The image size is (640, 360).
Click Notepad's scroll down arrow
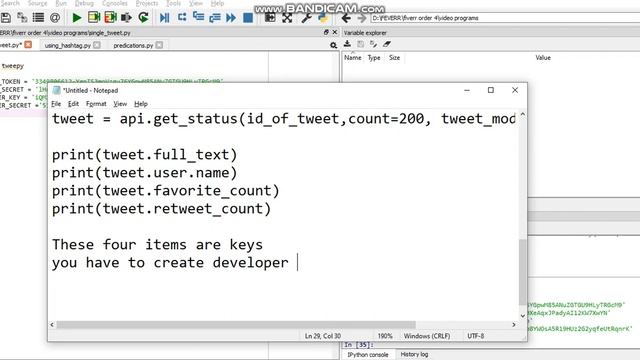click(522, 316)
